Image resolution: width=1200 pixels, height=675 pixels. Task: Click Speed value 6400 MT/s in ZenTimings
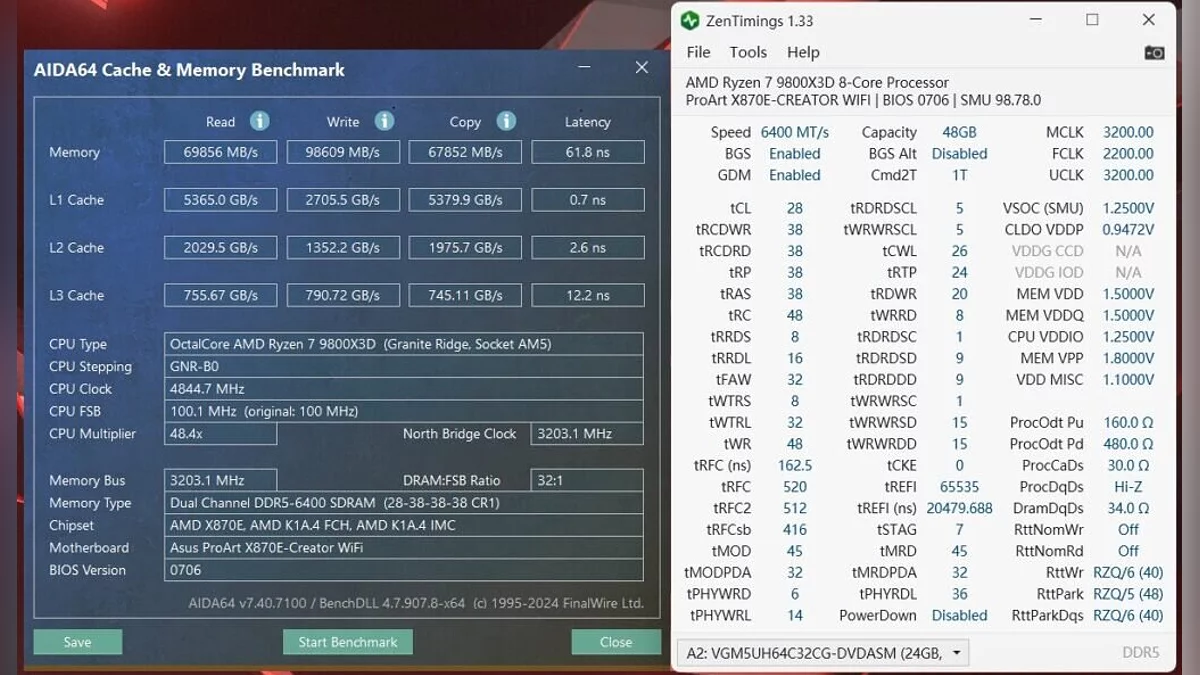click(795, 132)
